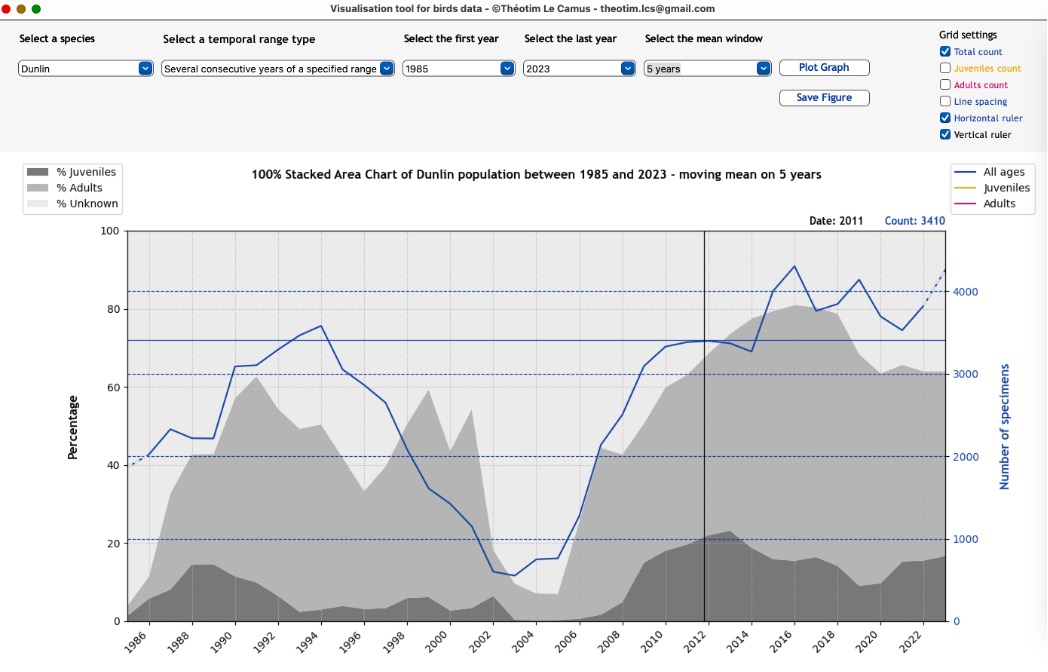Click the % Unknown legend swatch
This screenshot has width=1048, height=672.
coord(37,204)
